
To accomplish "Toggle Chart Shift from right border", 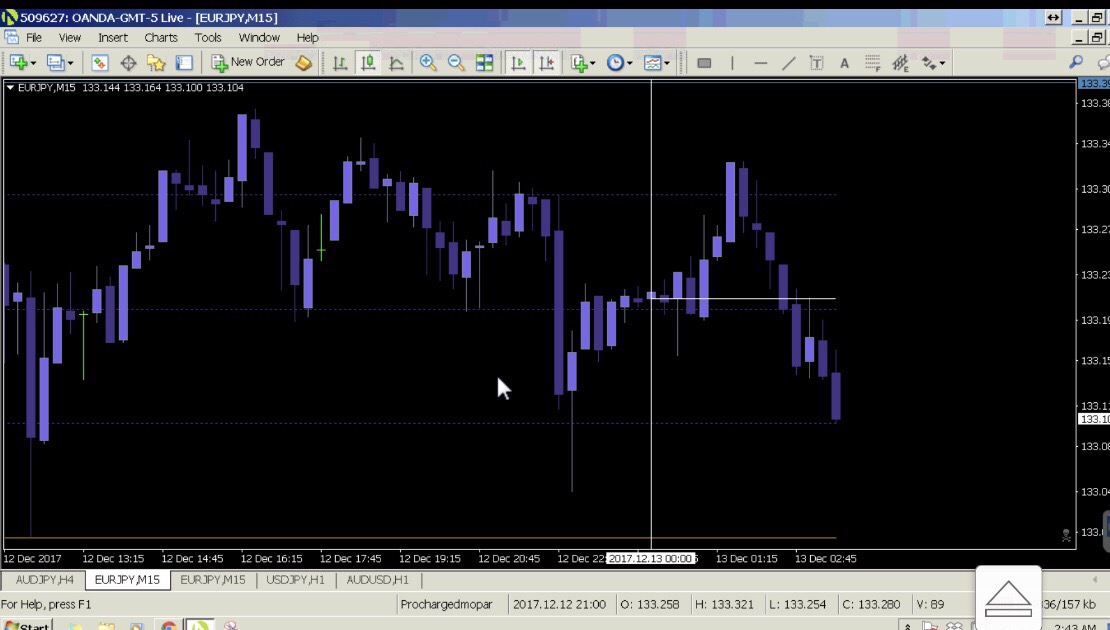I will pos(547,63).
